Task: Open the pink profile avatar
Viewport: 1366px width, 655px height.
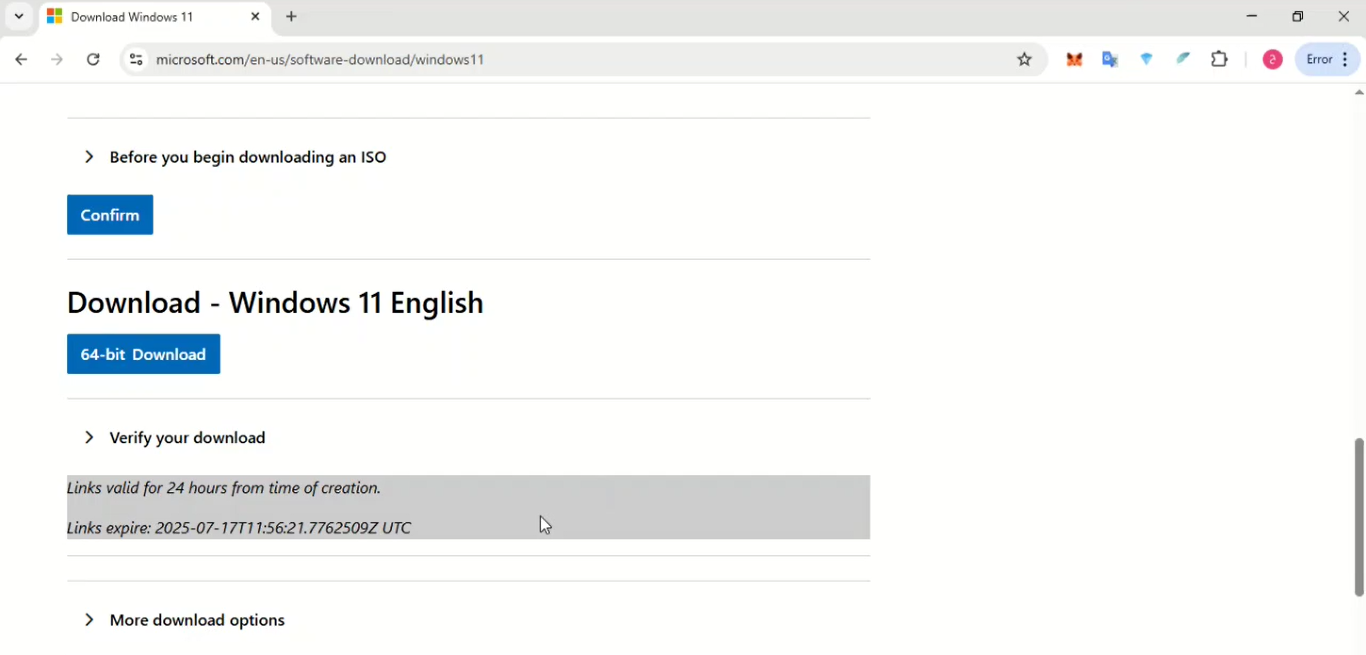Action: coord(1272,60)
